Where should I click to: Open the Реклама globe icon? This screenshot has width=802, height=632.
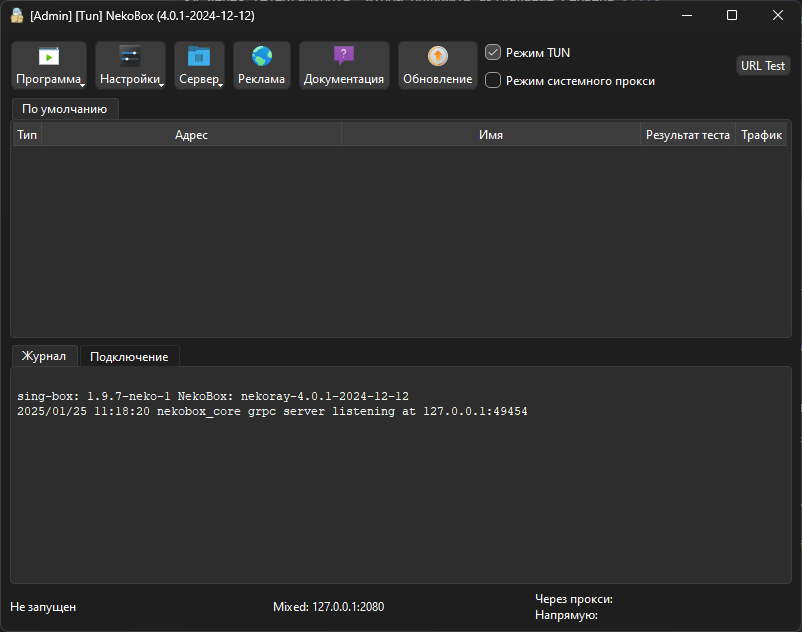pyautogui.click(x=262, y=57)
